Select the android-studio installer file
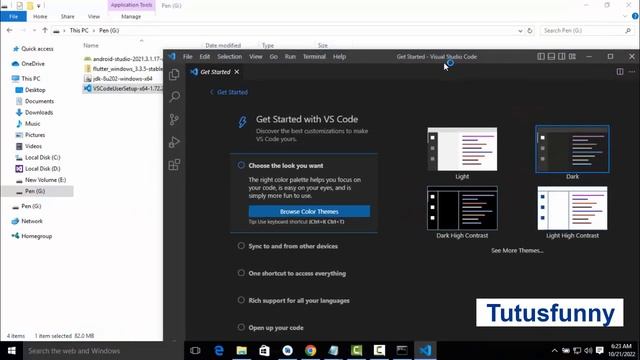 tap(123, 59)
